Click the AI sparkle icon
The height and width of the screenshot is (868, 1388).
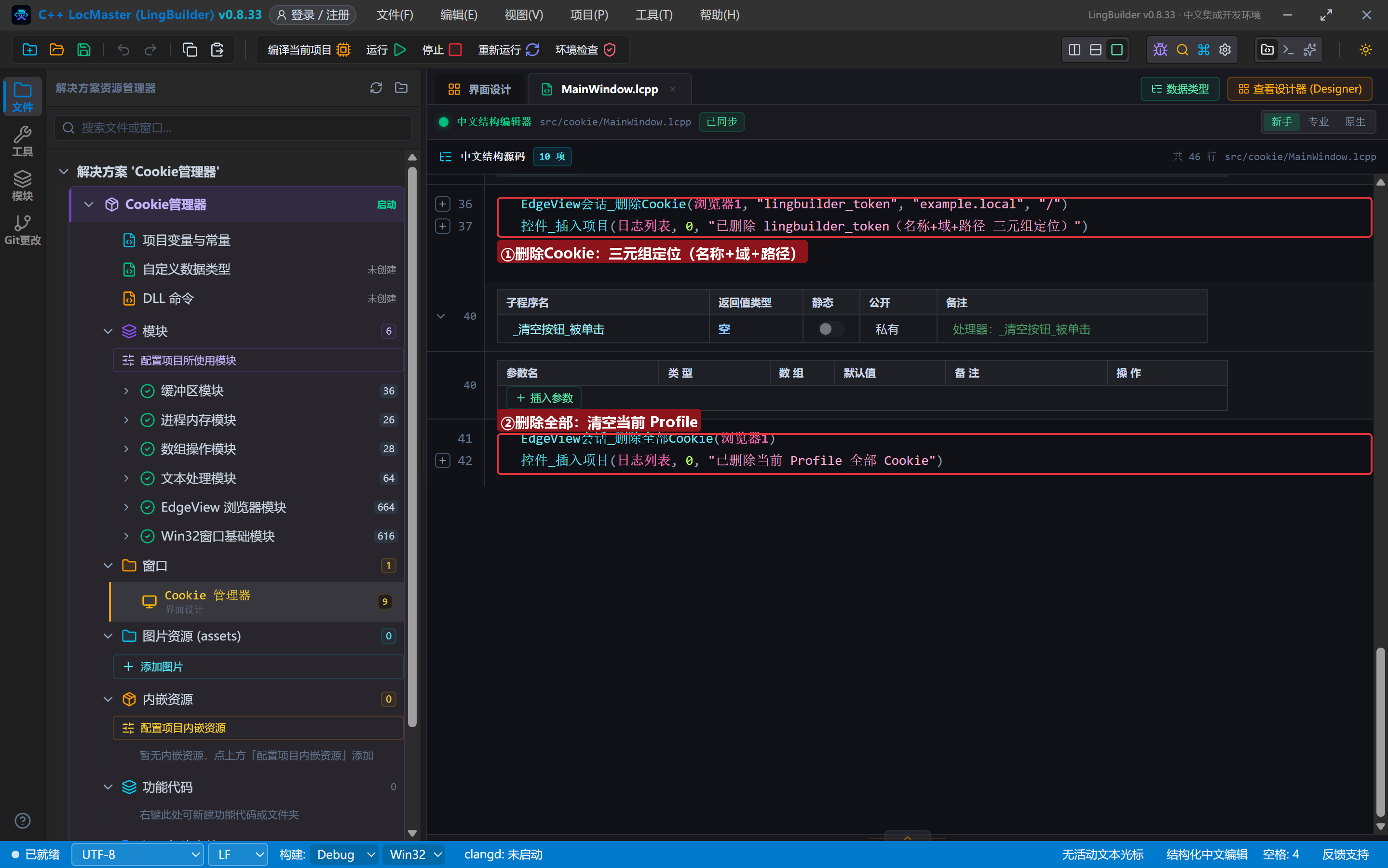coord(1310,50)
